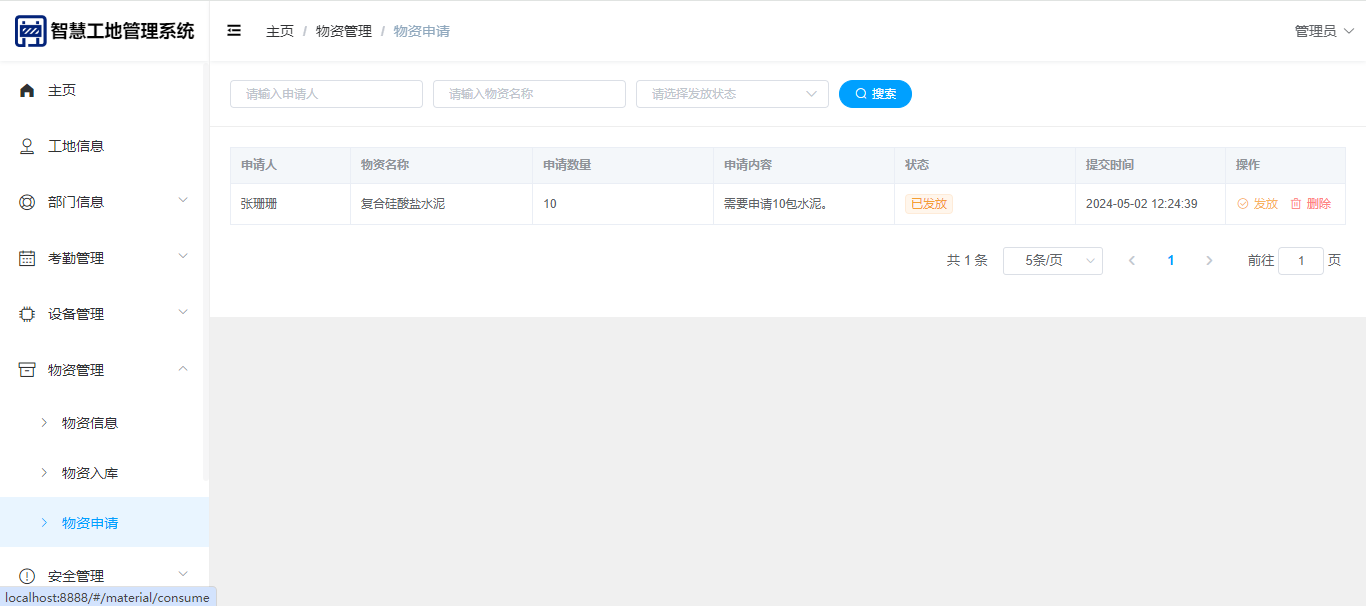Click the smart site system logo icon

(x=30, y=31)
